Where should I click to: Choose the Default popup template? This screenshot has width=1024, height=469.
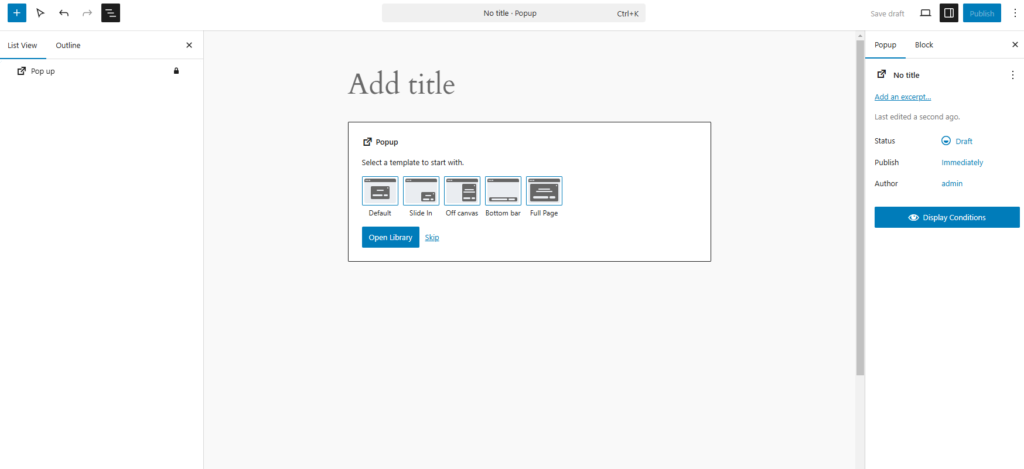click(380, 191)
